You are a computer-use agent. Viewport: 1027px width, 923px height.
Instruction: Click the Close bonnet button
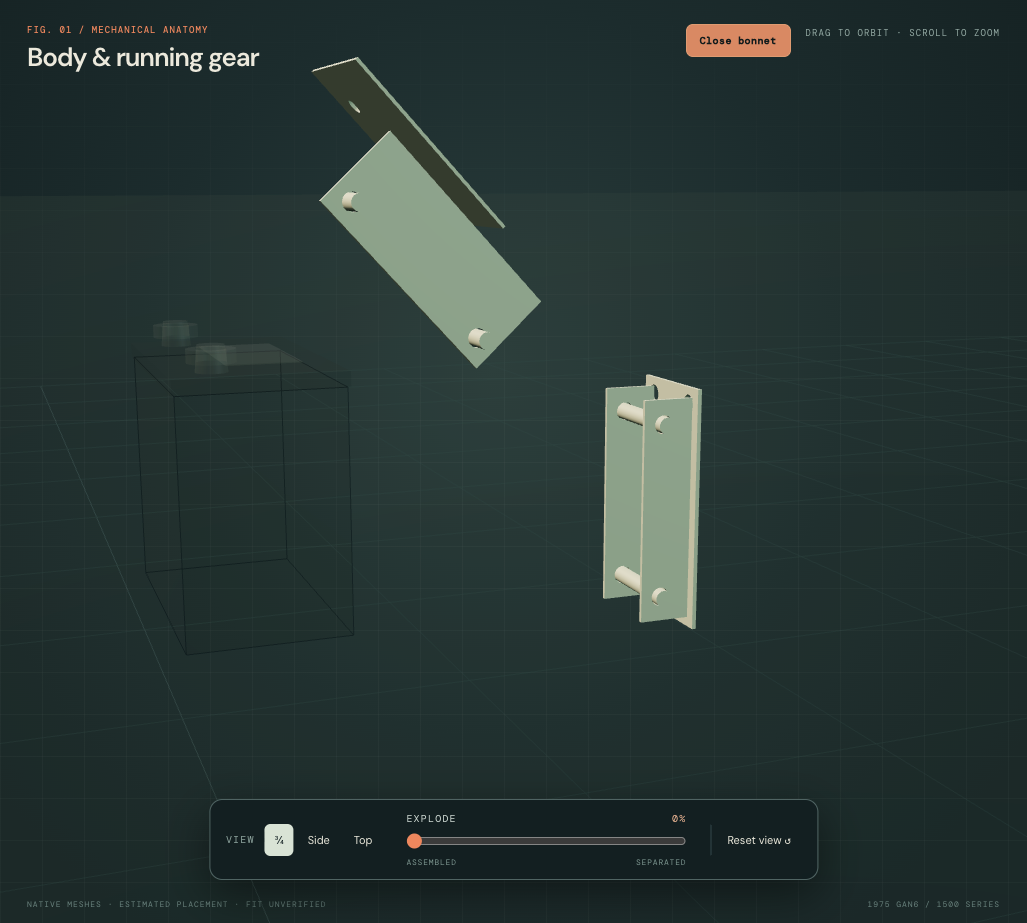(738, 41)
